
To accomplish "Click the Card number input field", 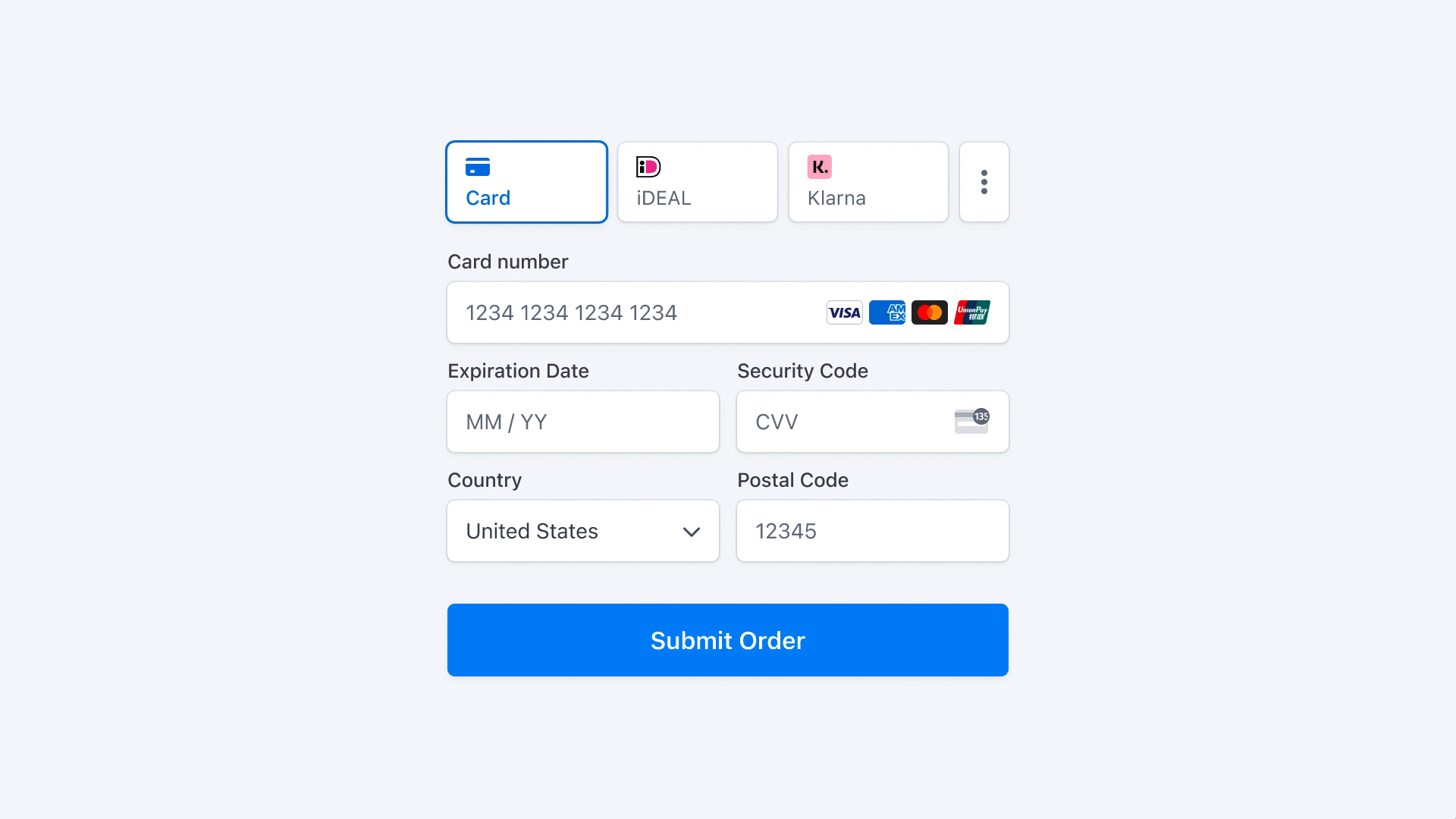I will click(728, 312).
